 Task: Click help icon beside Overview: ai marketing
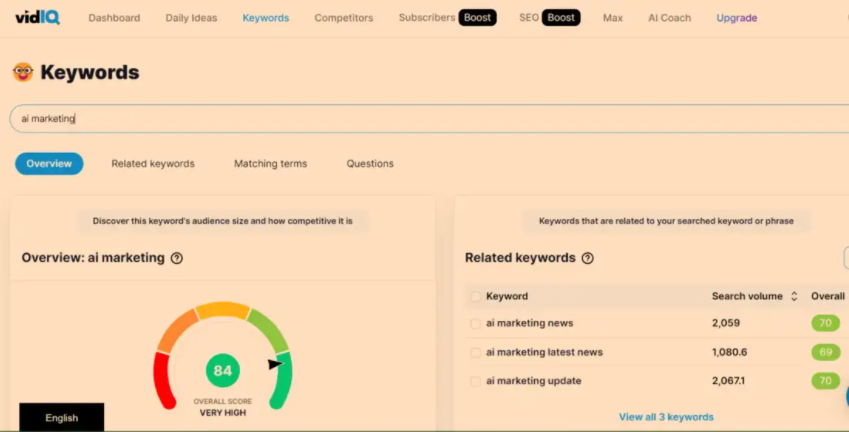[x=177, y=258]
